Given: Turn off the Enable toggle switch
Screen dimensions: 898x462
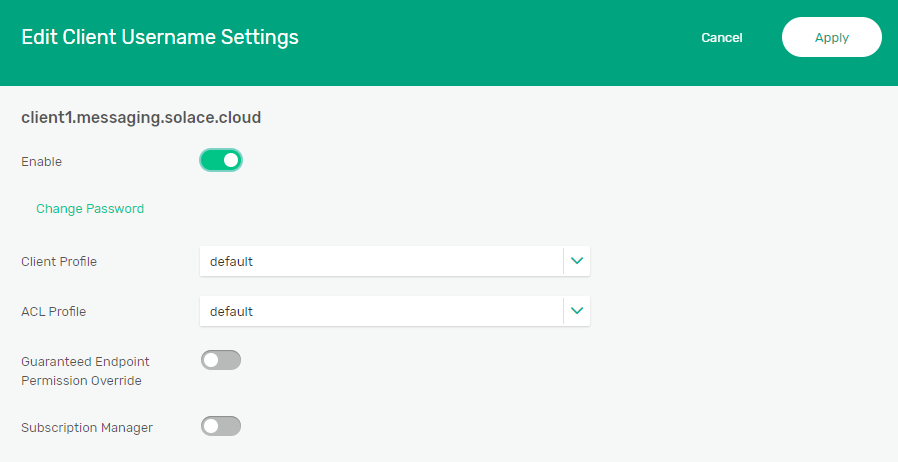Looking at the screenshot, I should (x=221, y=160).
